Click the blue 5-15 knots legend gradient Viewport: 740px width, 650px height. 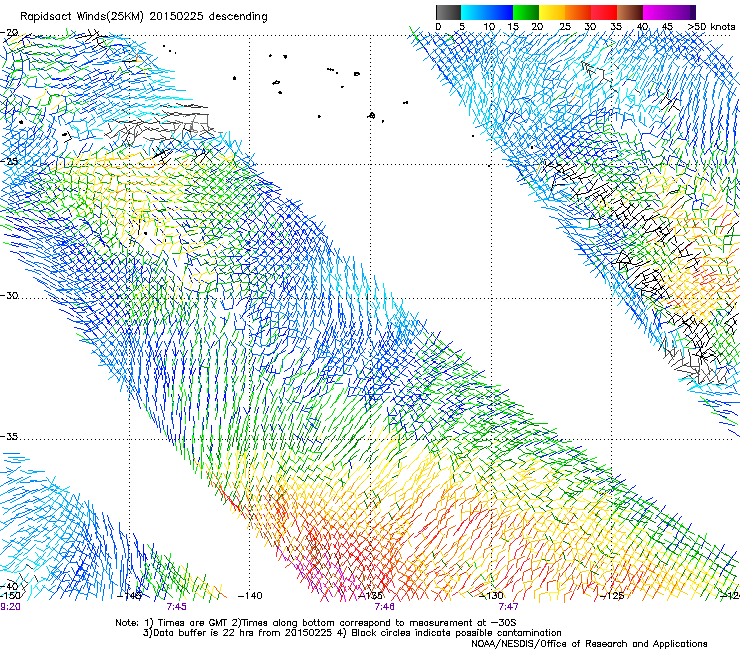click(x=487, y=12)
